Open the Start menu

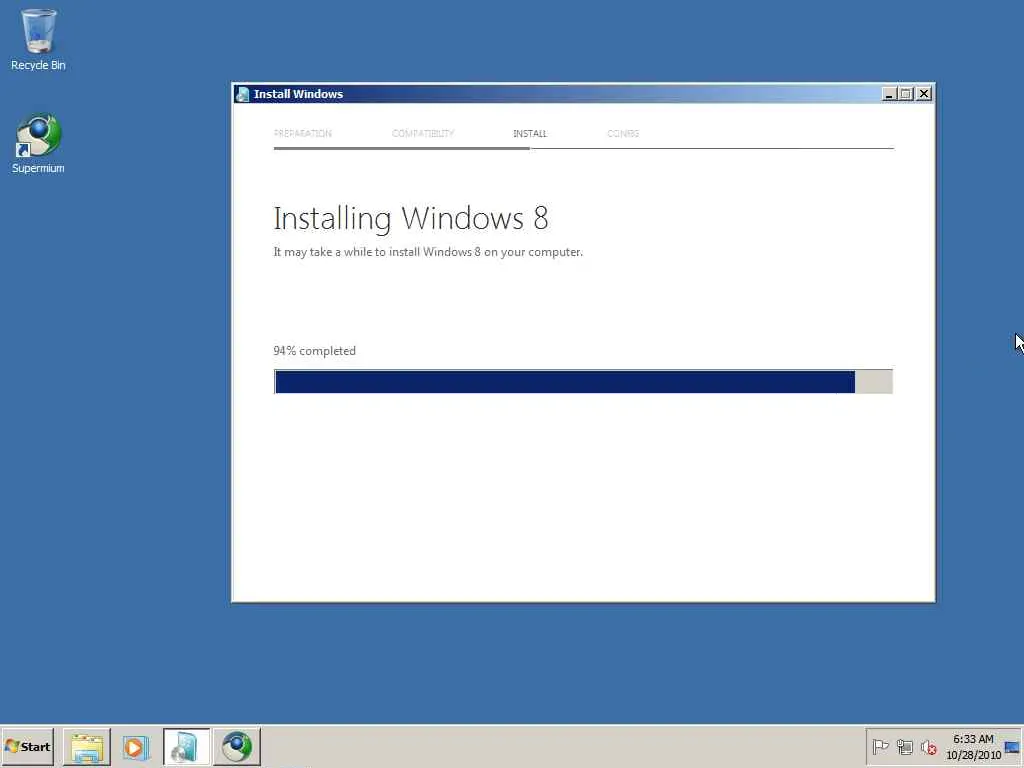pos(27,746)
